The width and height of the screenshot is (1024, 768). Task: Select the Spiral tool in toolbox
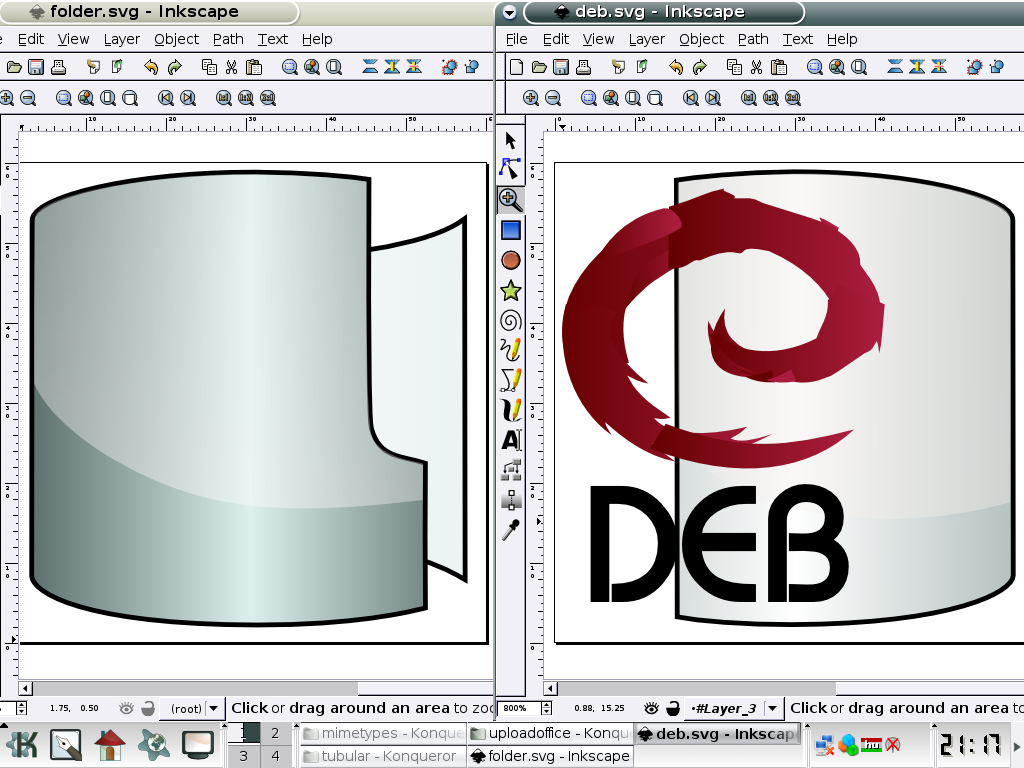click(x=511, y=321)
